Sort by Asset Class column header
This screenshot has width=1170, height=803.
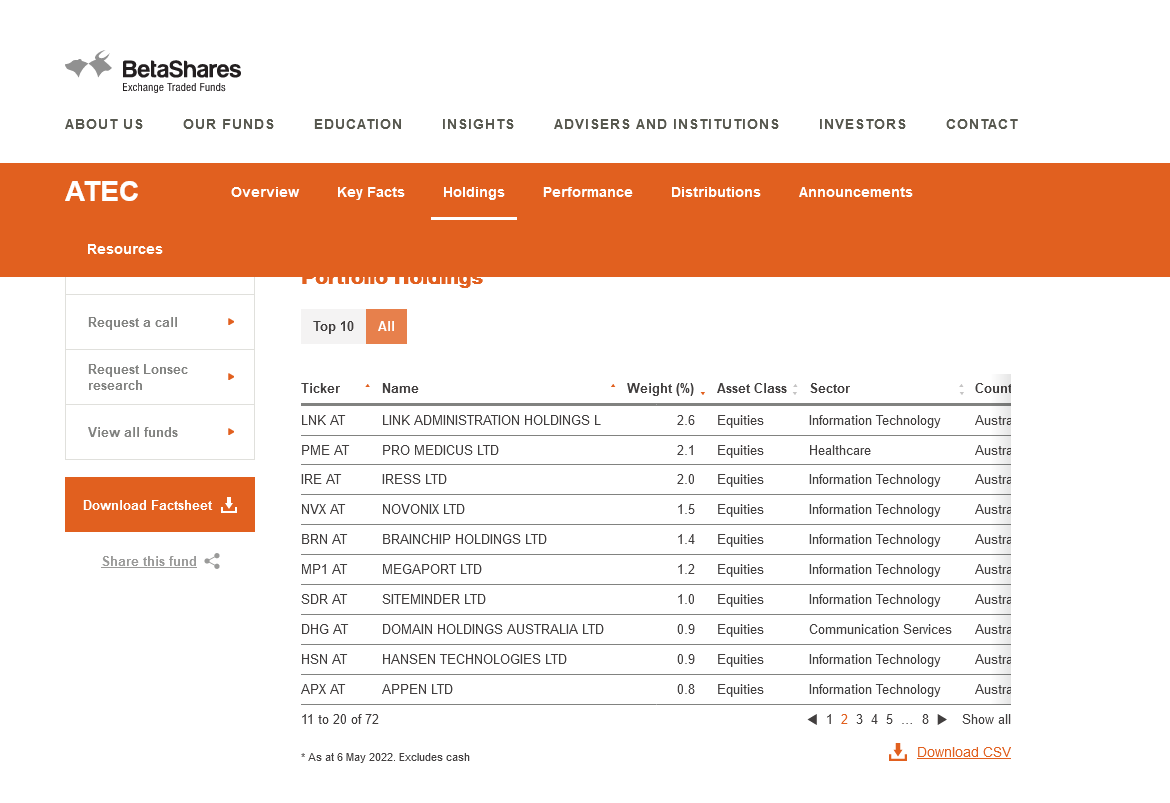pos(752,388)
